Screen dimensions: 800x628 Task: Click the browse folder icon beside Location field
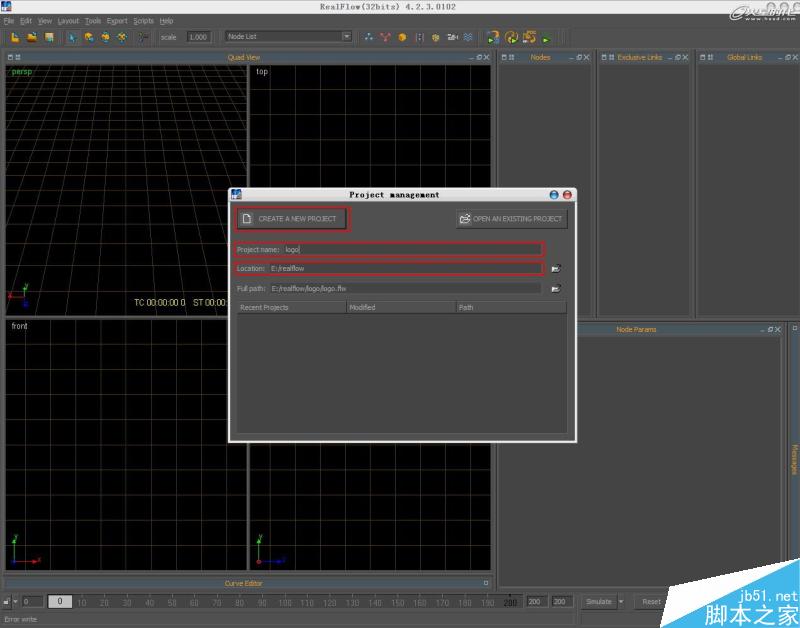558,268
